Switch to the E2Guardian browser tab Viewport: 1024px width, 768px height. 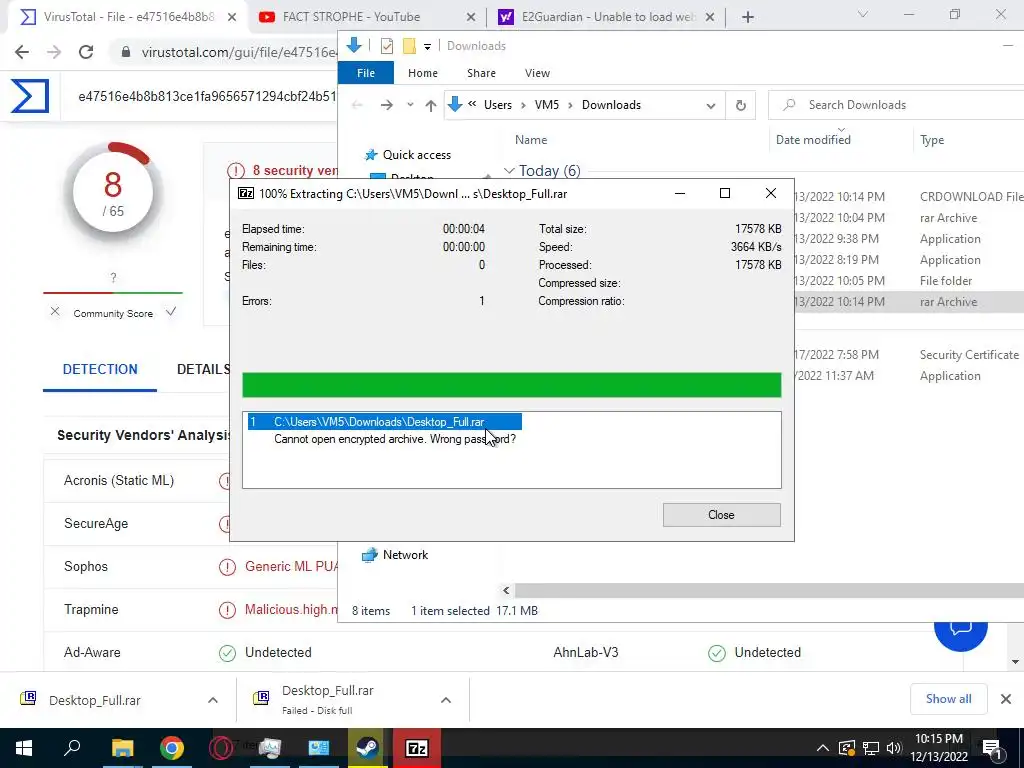[608, 16]
